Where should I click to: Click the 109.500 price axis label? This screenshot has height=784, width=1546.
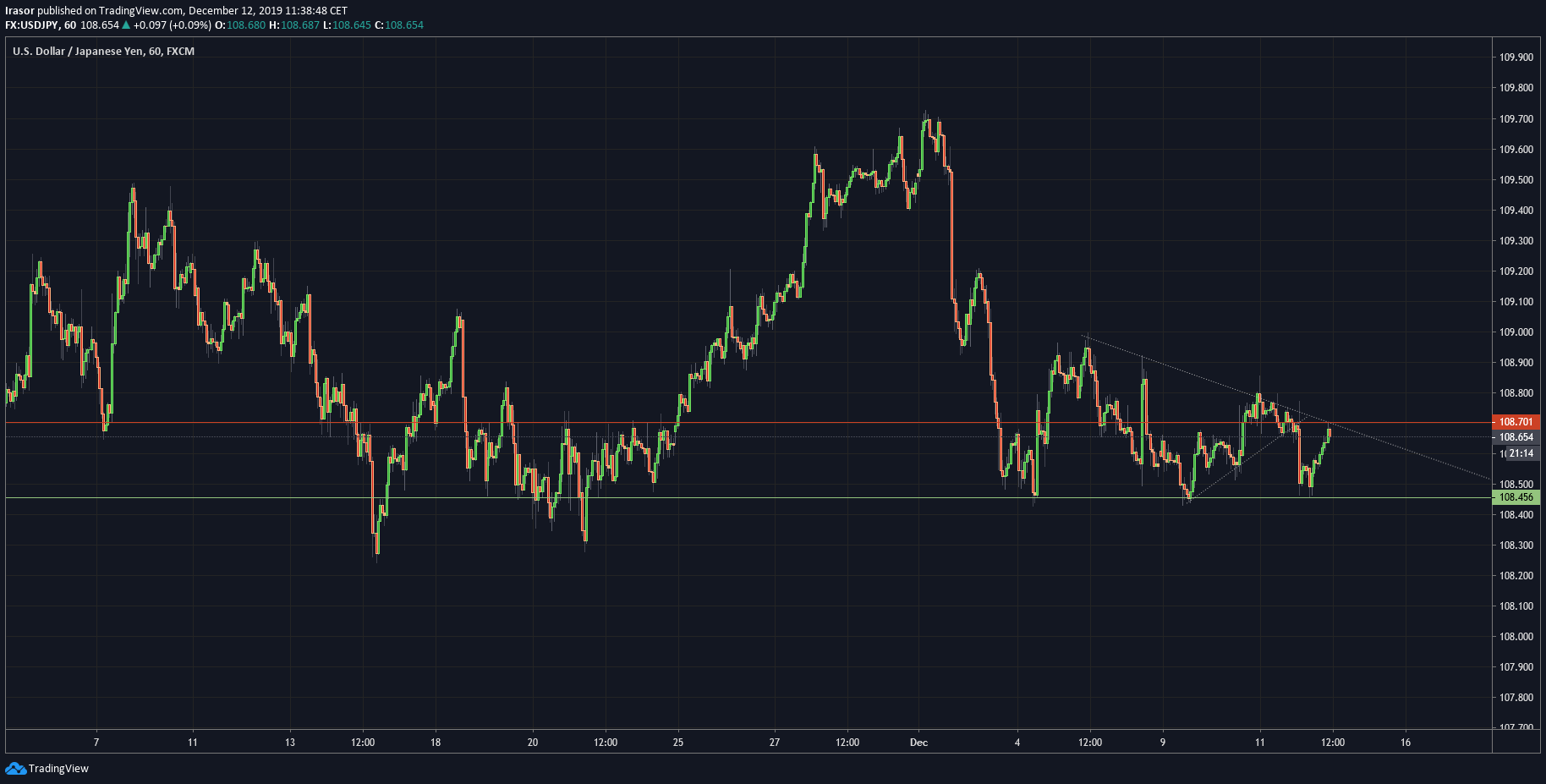pos(1516,180)
